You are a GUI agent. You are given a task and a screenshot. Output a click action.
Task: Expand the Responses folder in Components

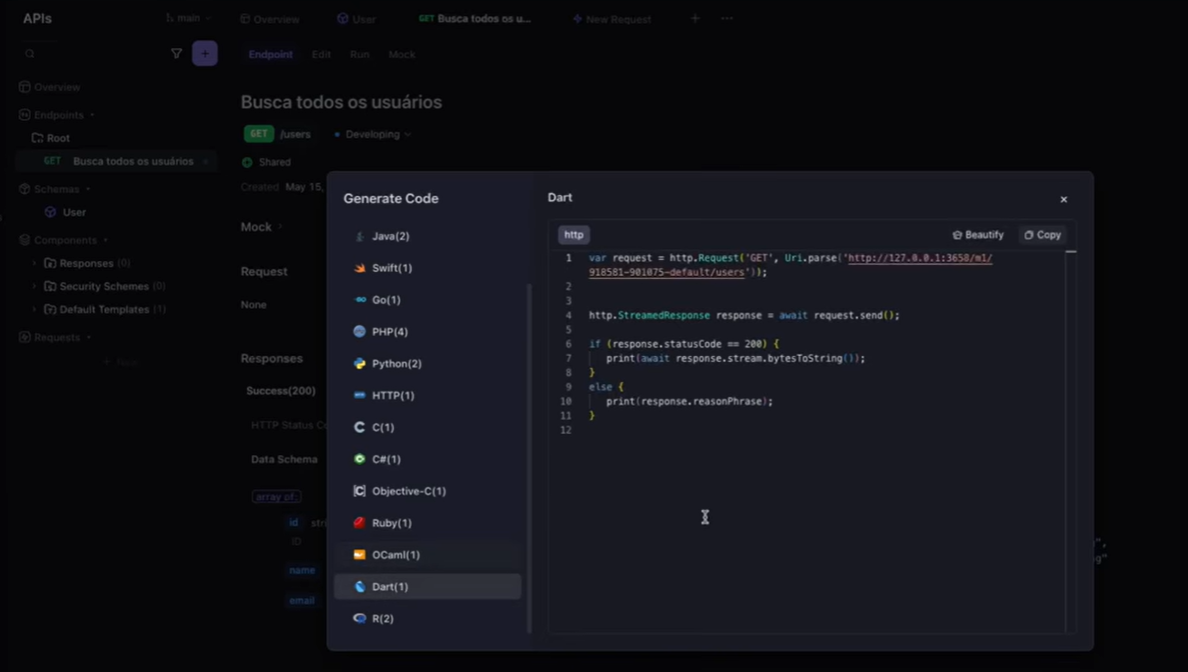[35, 263]
